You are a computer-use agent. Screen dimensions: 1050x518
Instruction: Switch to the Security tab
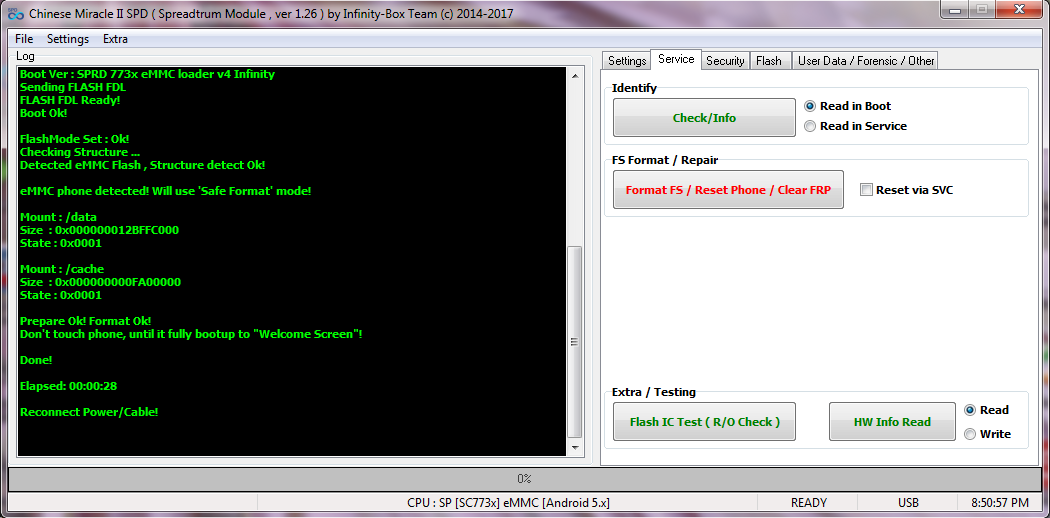coord(725,61)
